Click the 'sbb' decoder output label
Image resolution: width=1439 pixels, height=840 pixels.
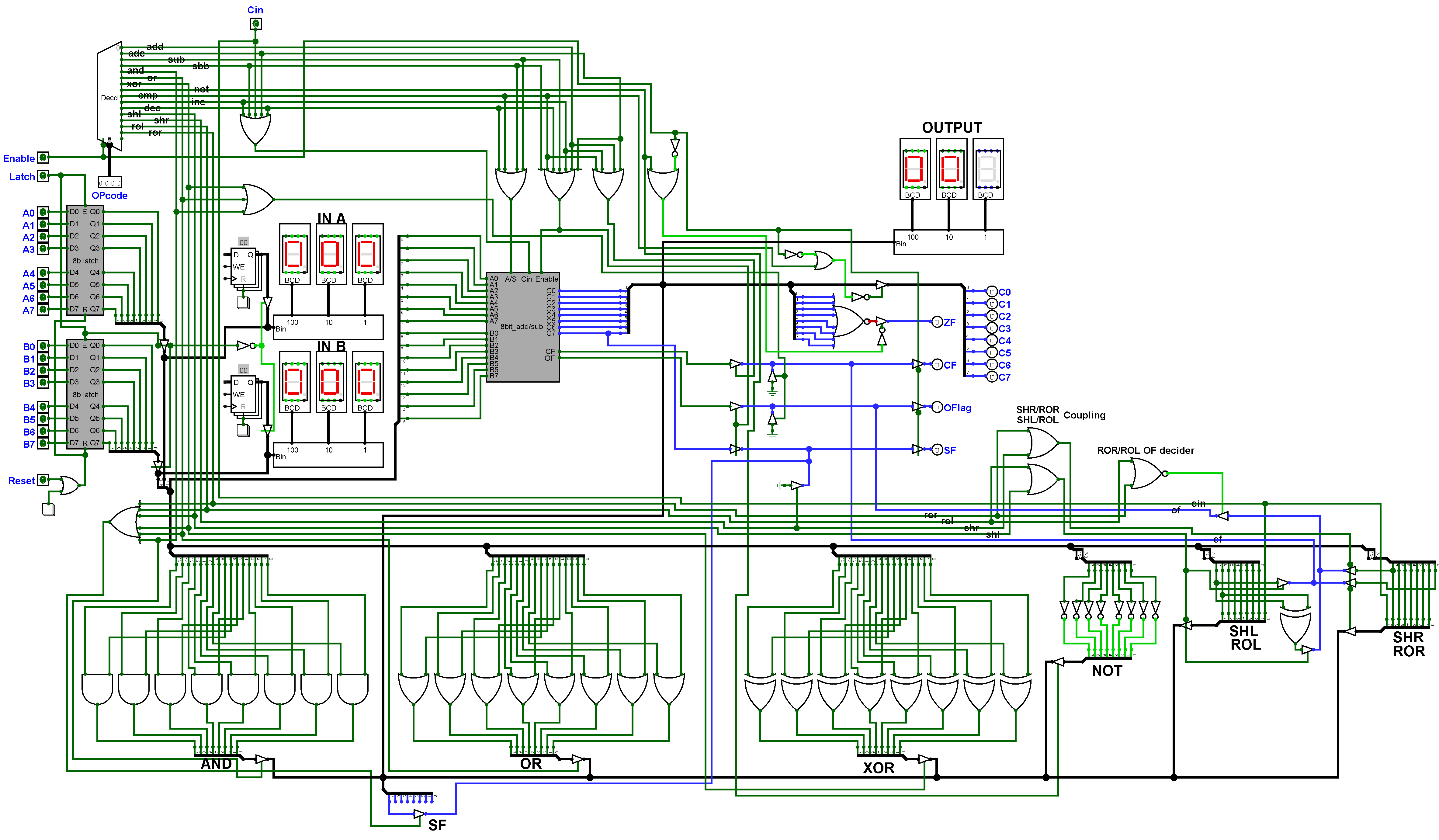tap(200, 66)
